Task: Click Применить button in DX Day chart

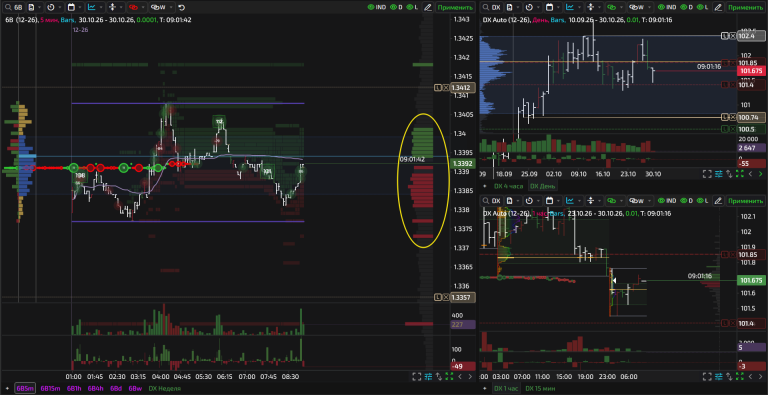Action: tap(745, 7)
